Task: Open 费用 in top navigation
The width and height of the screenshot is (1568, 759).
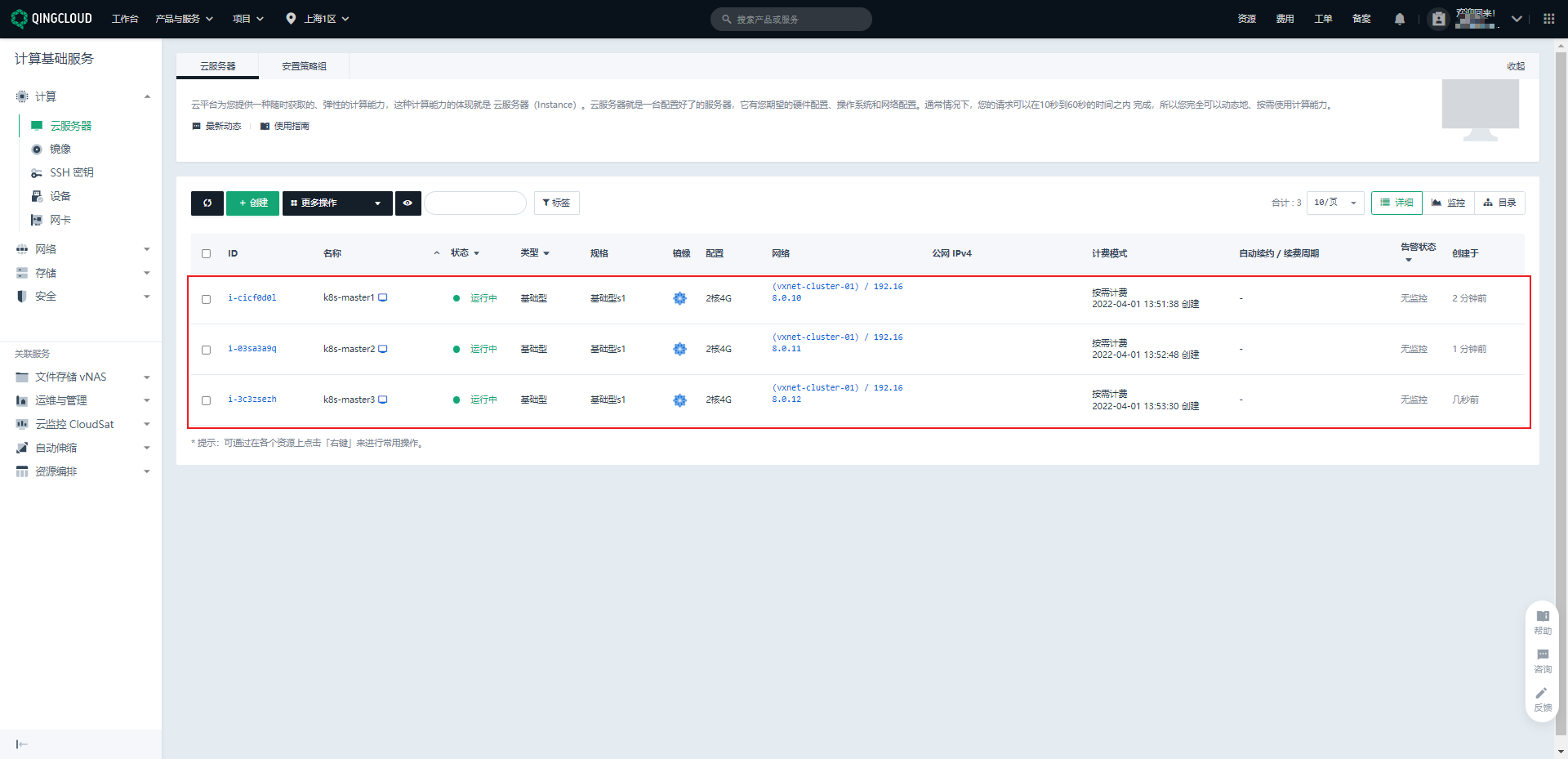Action: pyautogui.click(x=1285, y=19)
